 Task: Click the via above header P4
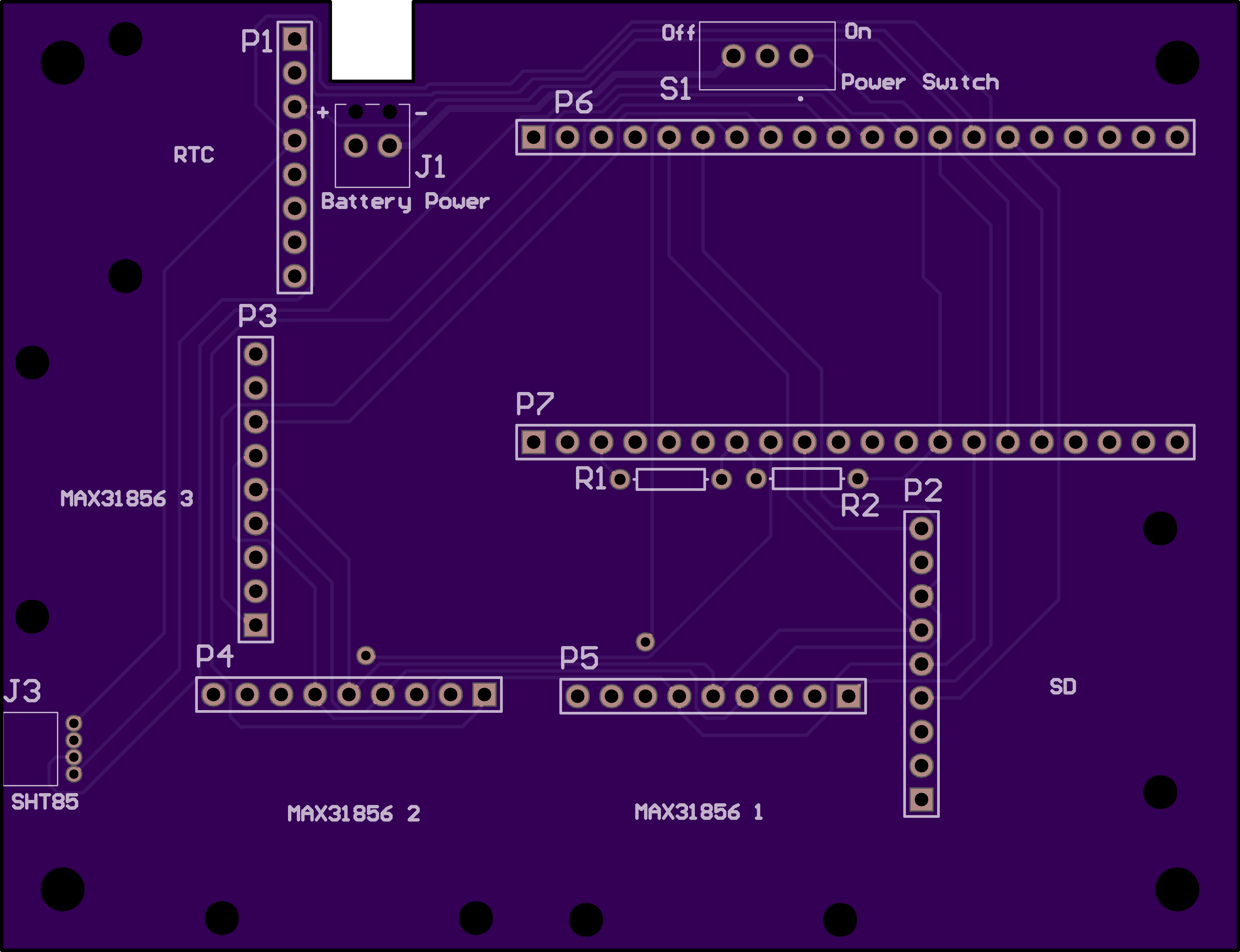tap(366, 656)
